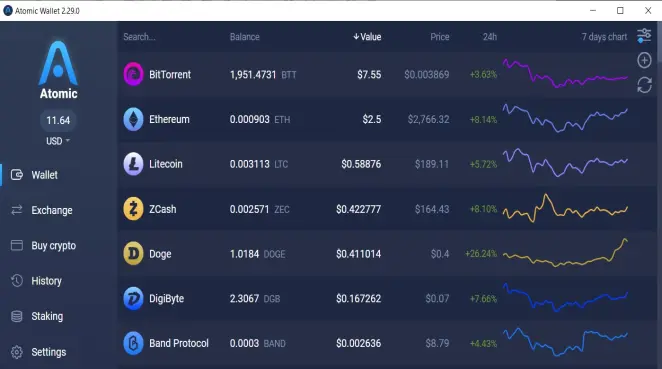
Task: Open the Wallet section icon
Action: pos(17,175)
